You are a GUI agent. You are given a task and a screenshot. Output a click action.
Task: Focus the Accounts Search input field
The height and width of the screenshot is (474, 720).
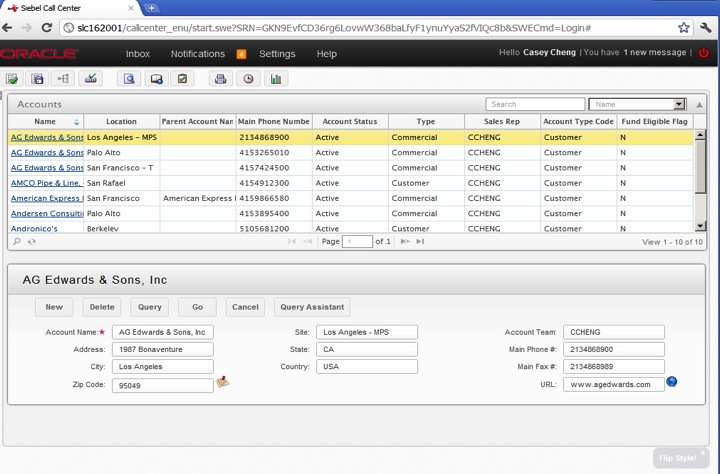point(535,104)
